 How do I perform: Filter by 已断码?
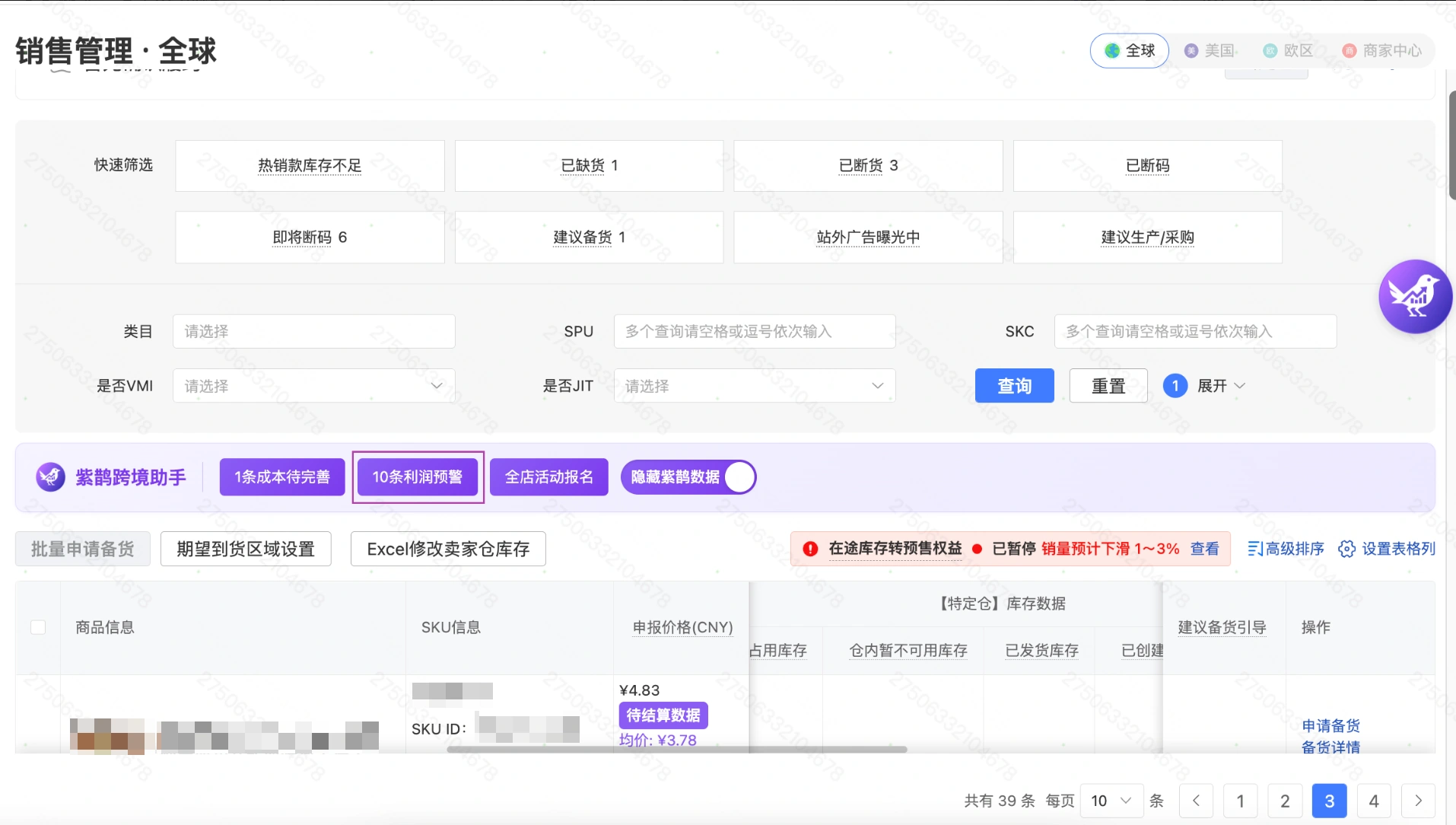click(x=1147, y=166)
